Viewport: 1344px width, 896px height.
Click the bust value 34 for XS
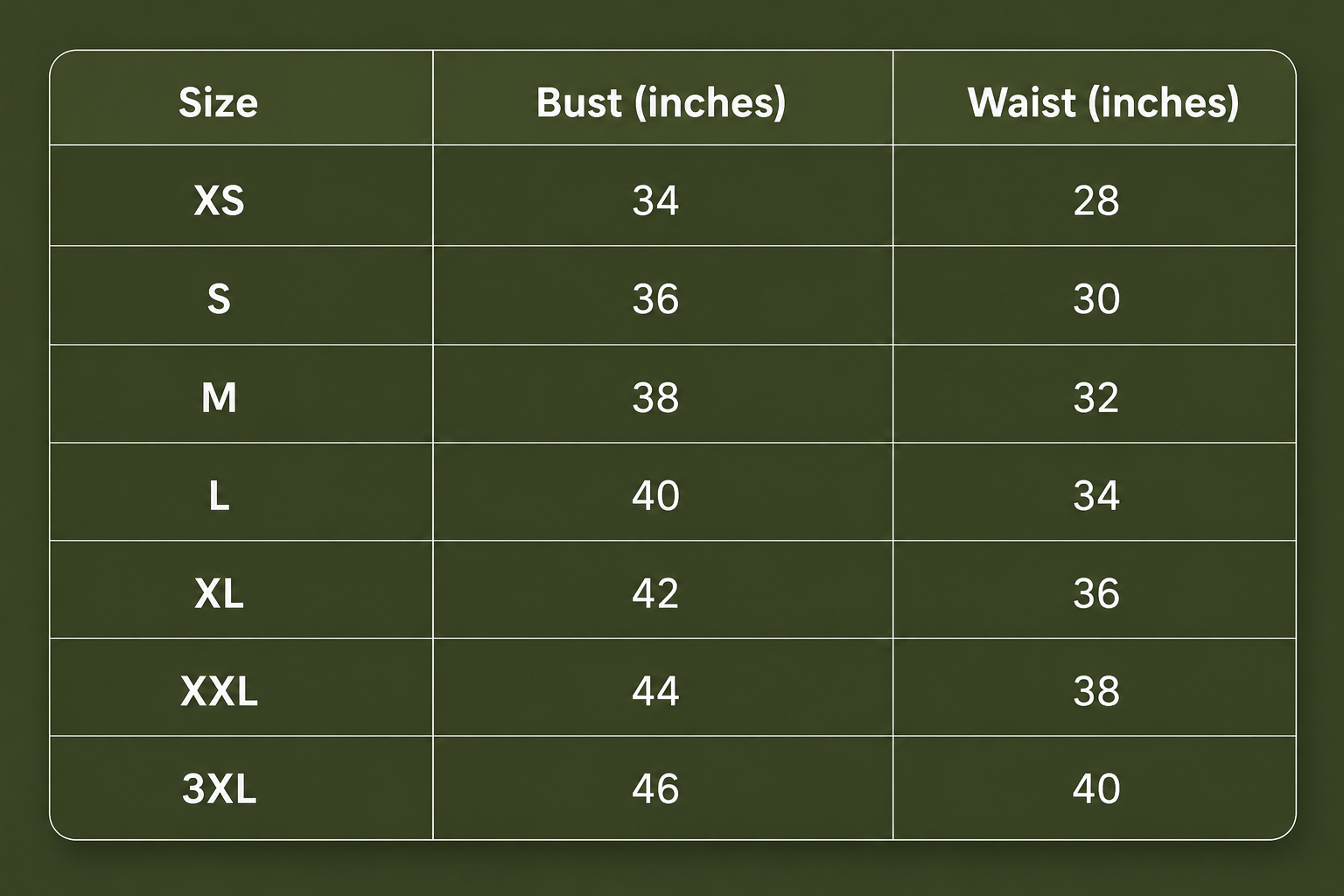click(655, 200)
